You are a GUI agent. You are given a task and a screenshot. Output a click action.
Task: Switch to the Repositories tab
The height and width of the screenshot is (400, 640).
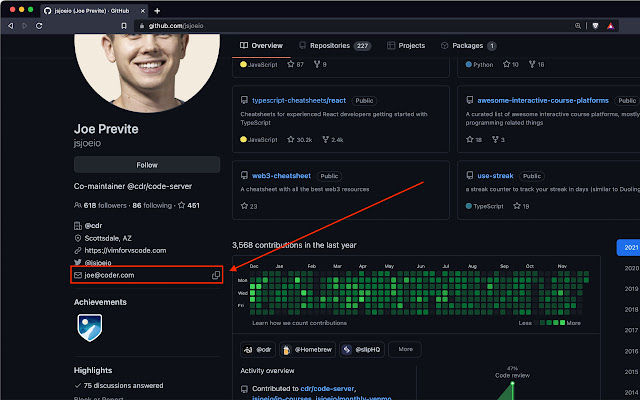click(335, 46)
